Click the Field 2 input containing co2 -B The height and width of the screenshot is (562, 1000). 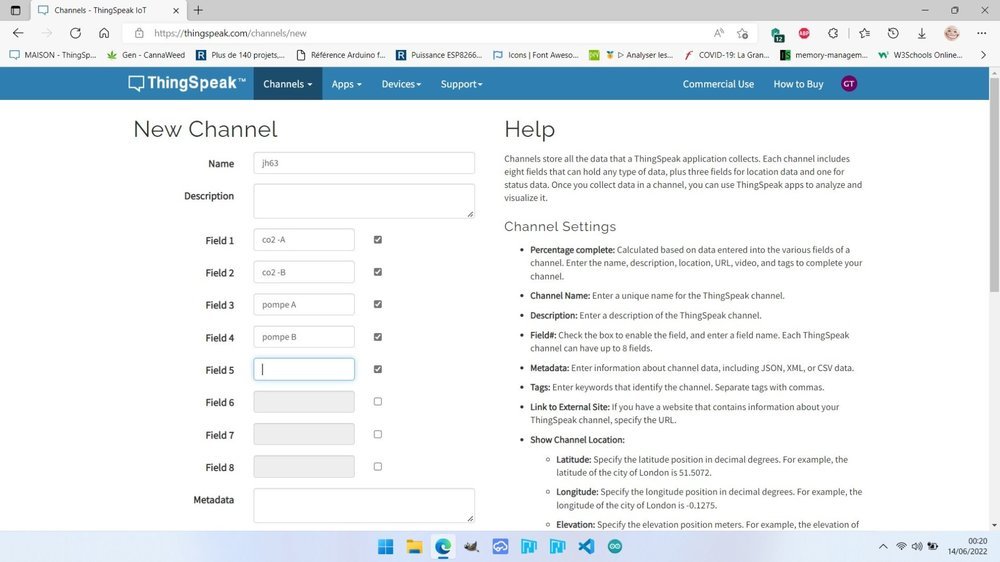tap(304, 272)
